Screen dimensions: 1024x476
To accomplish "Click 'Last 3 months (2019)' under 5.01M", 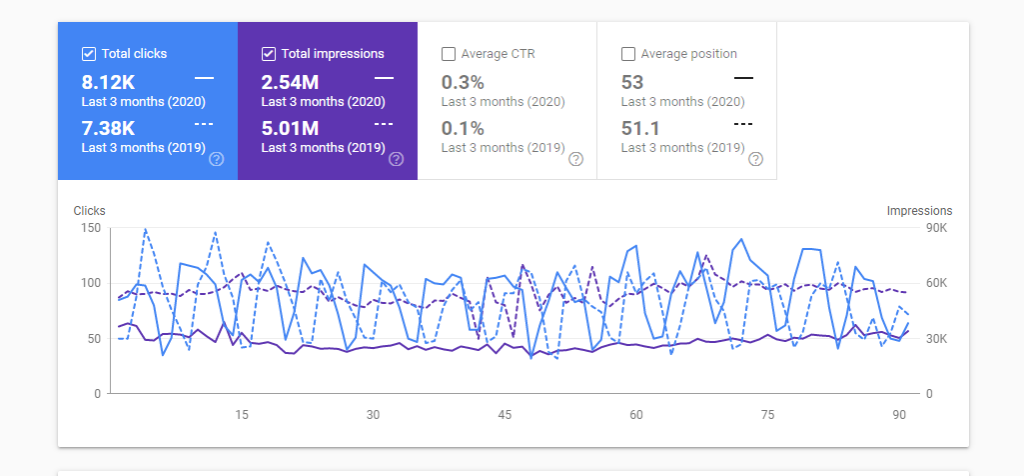I will point(323,148).
